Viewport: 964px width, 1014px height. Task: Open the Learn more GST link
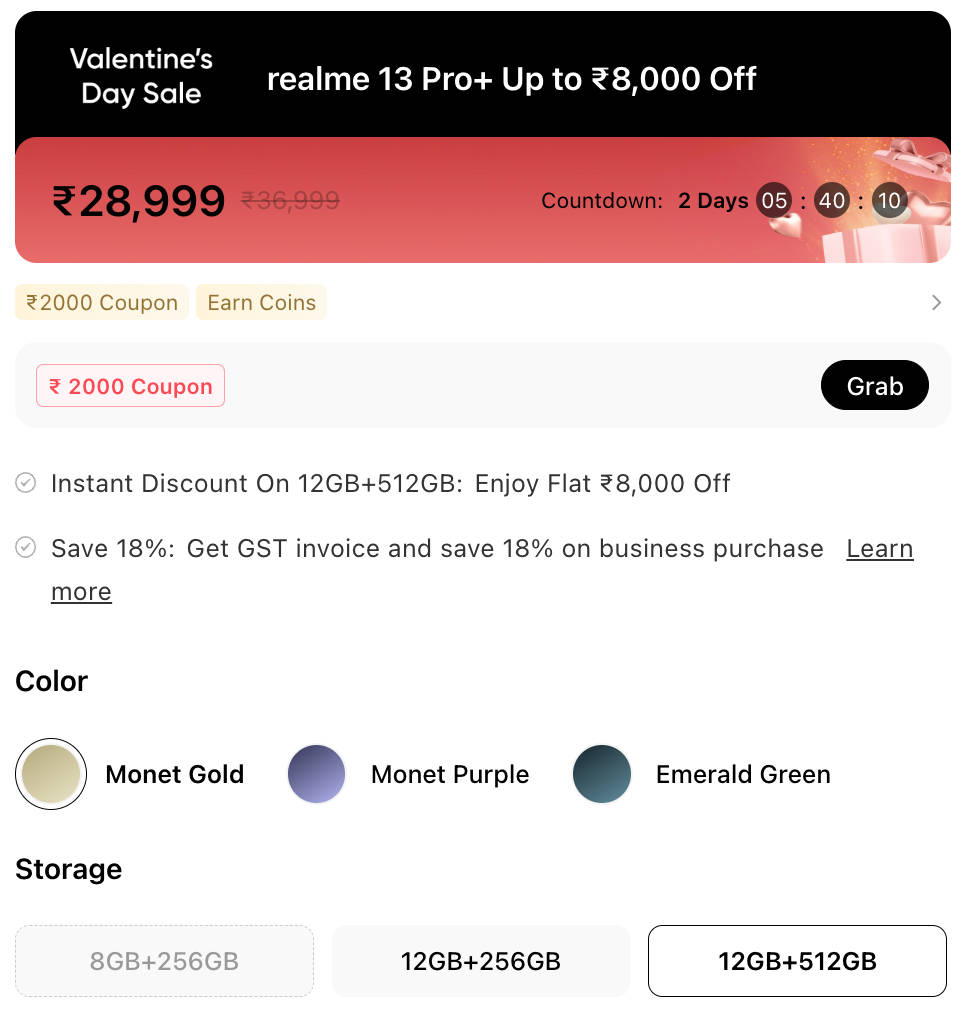pyautogui.click(x=879, y=549)
